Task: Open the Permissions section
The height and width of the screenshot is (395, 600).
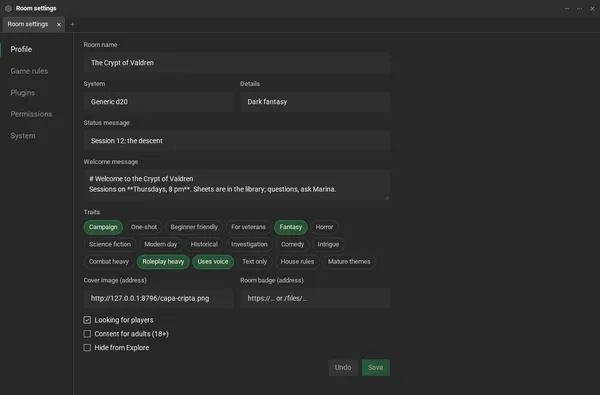Action: point(31,114)
